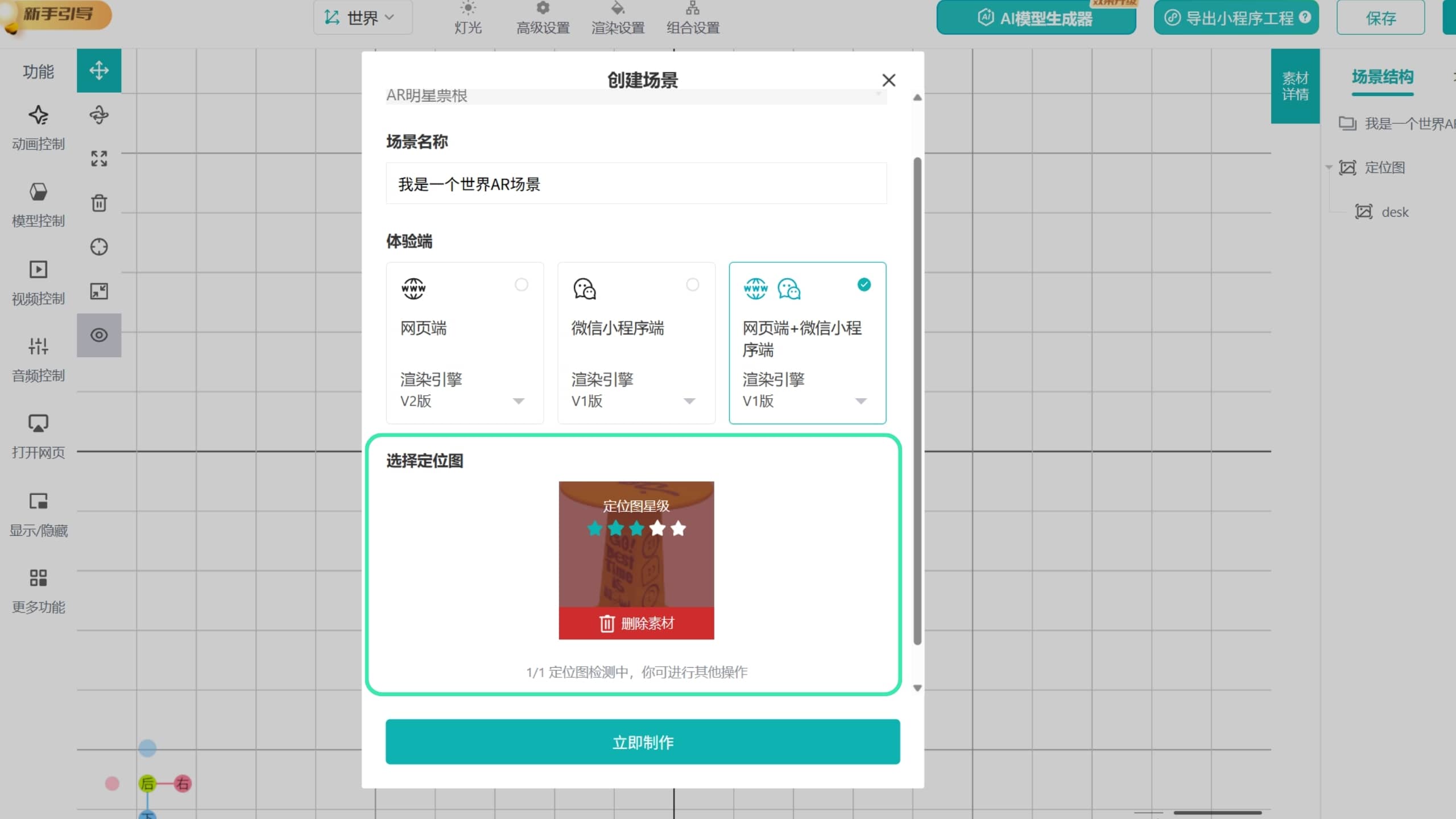This screenshot has height=819, width=1456.
Task: Select 微信小程序端 radio option
Action: point(692,284)
